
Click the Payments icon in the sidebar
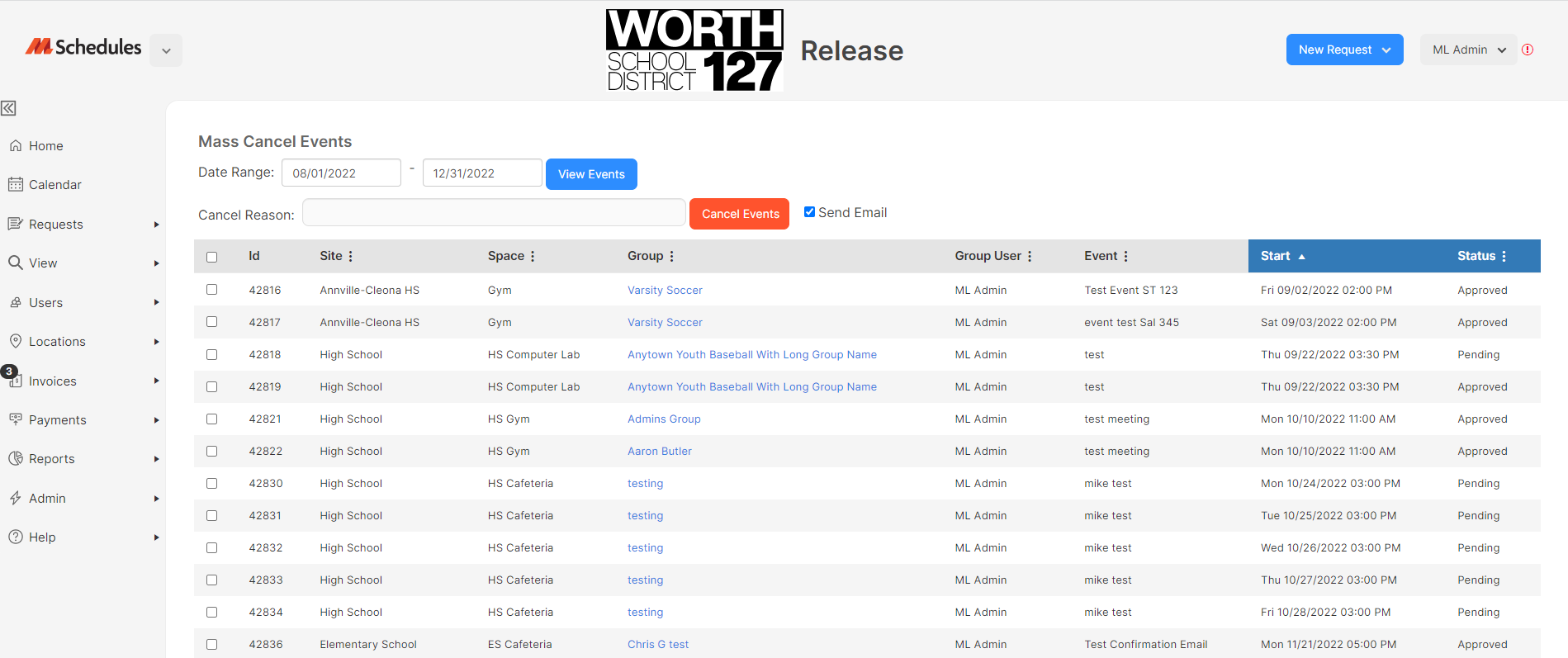click(15, 419)
